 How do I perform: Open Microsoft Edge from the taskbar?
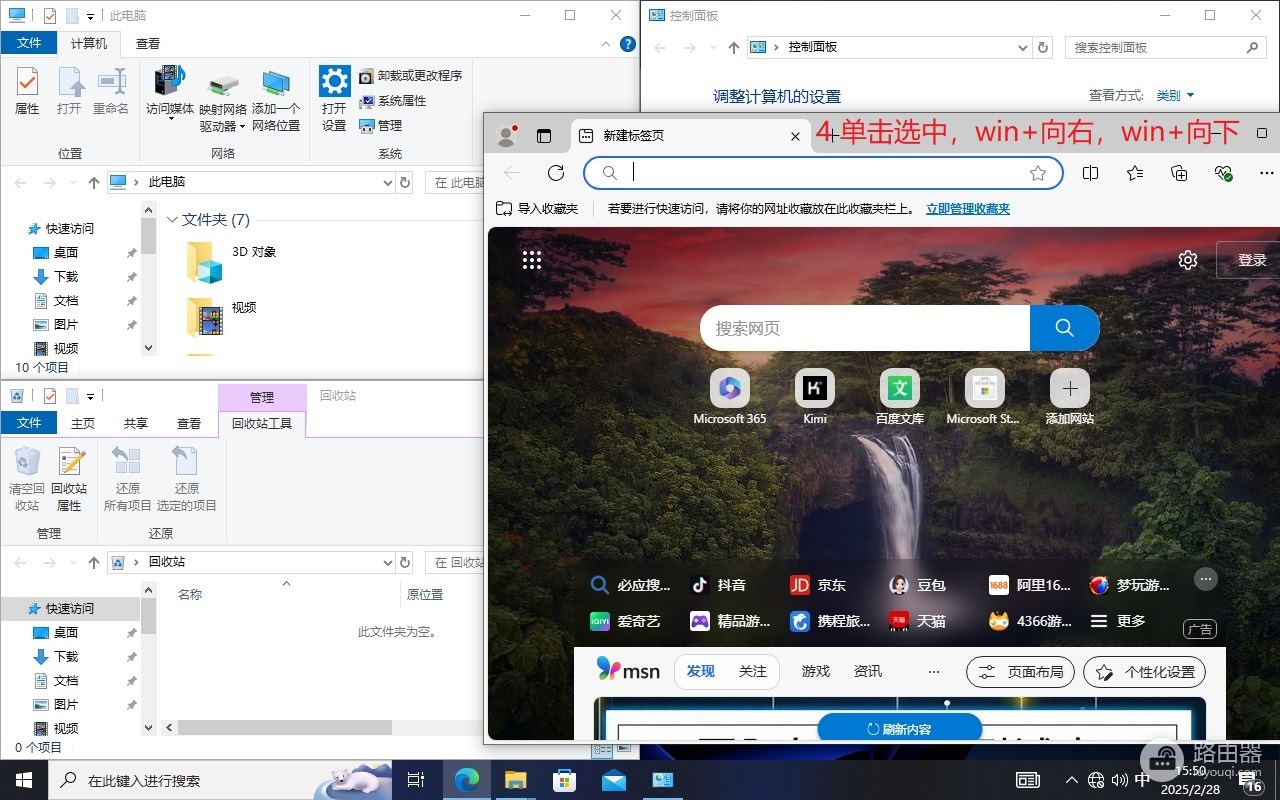(x=466, y=780)
